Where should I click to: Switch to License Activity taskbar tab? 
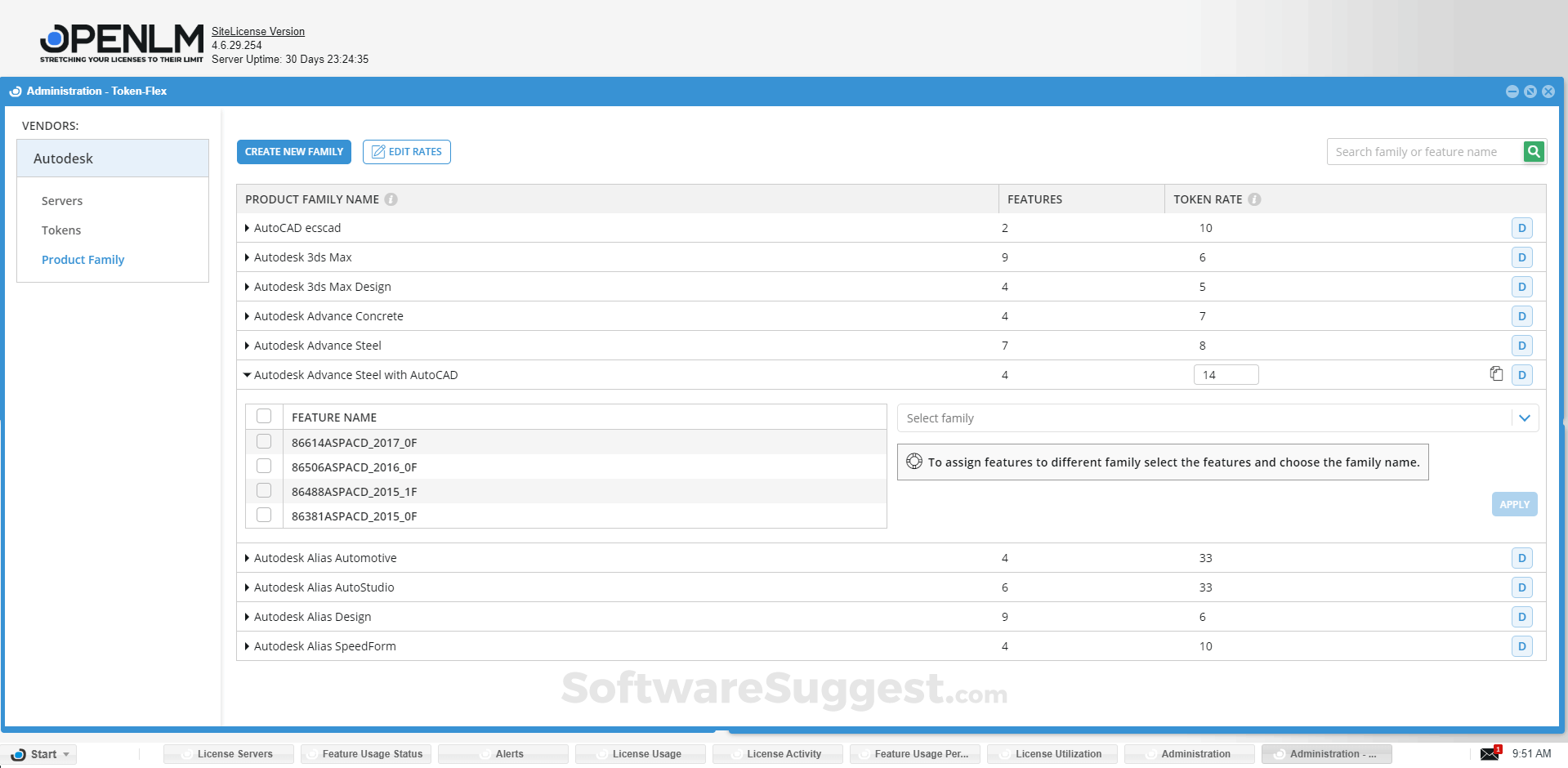(x=778, y=754)
